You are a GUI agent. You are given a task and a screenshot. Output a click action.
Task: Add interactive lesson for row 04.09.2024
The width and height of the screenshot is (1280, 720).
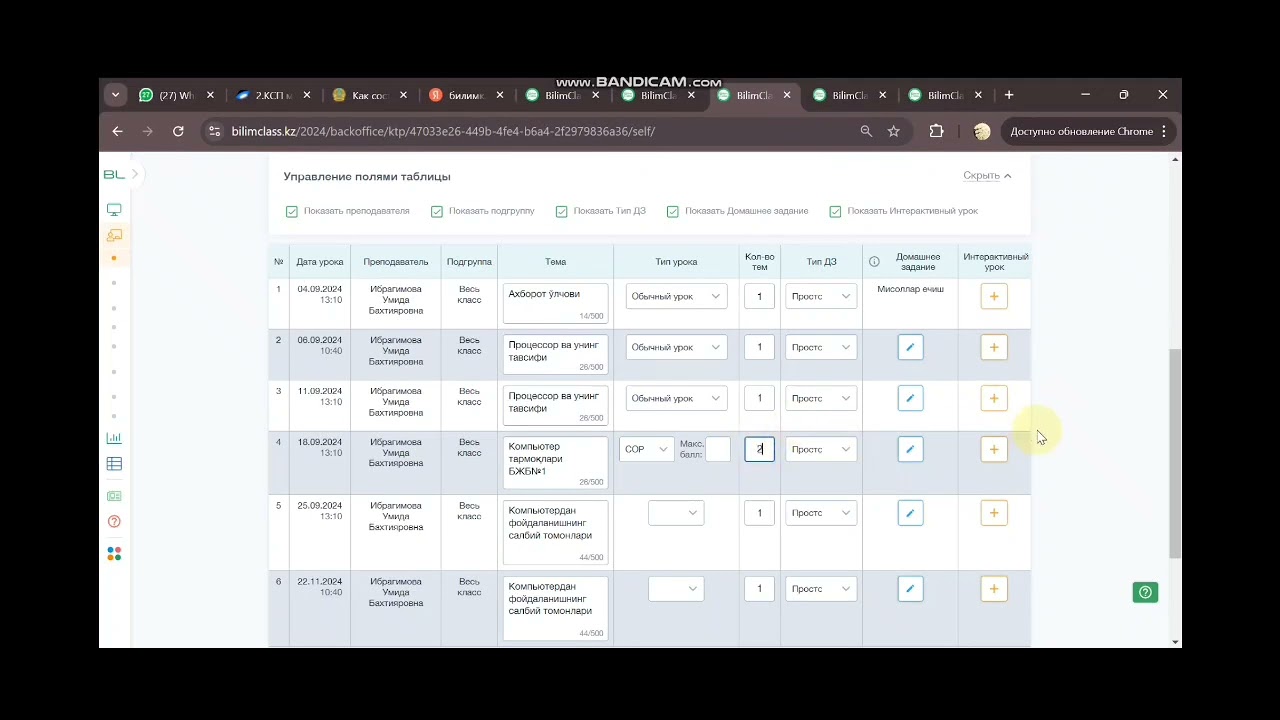994,296
